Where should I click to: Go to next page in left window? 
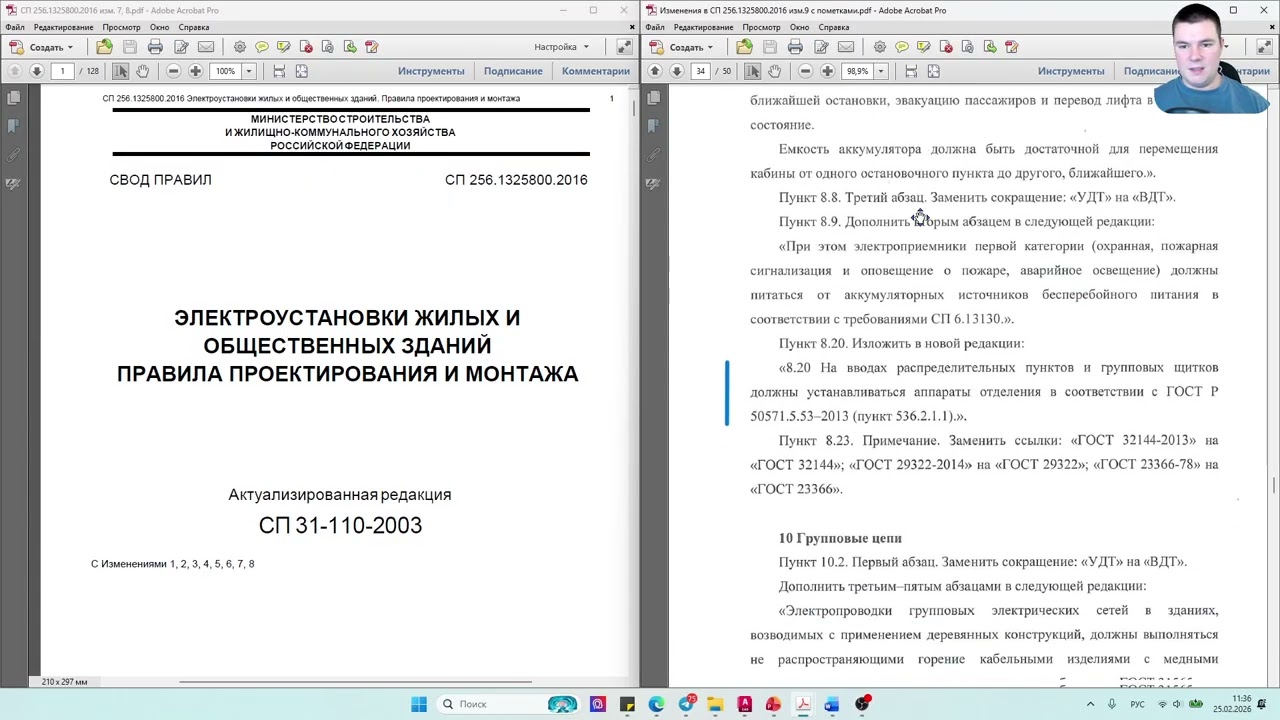tap(37, 71)
